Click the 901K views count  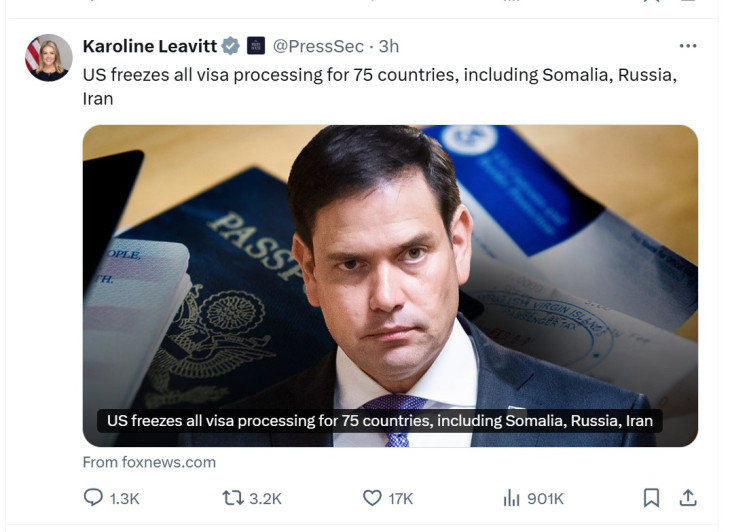tap(545, 498)
